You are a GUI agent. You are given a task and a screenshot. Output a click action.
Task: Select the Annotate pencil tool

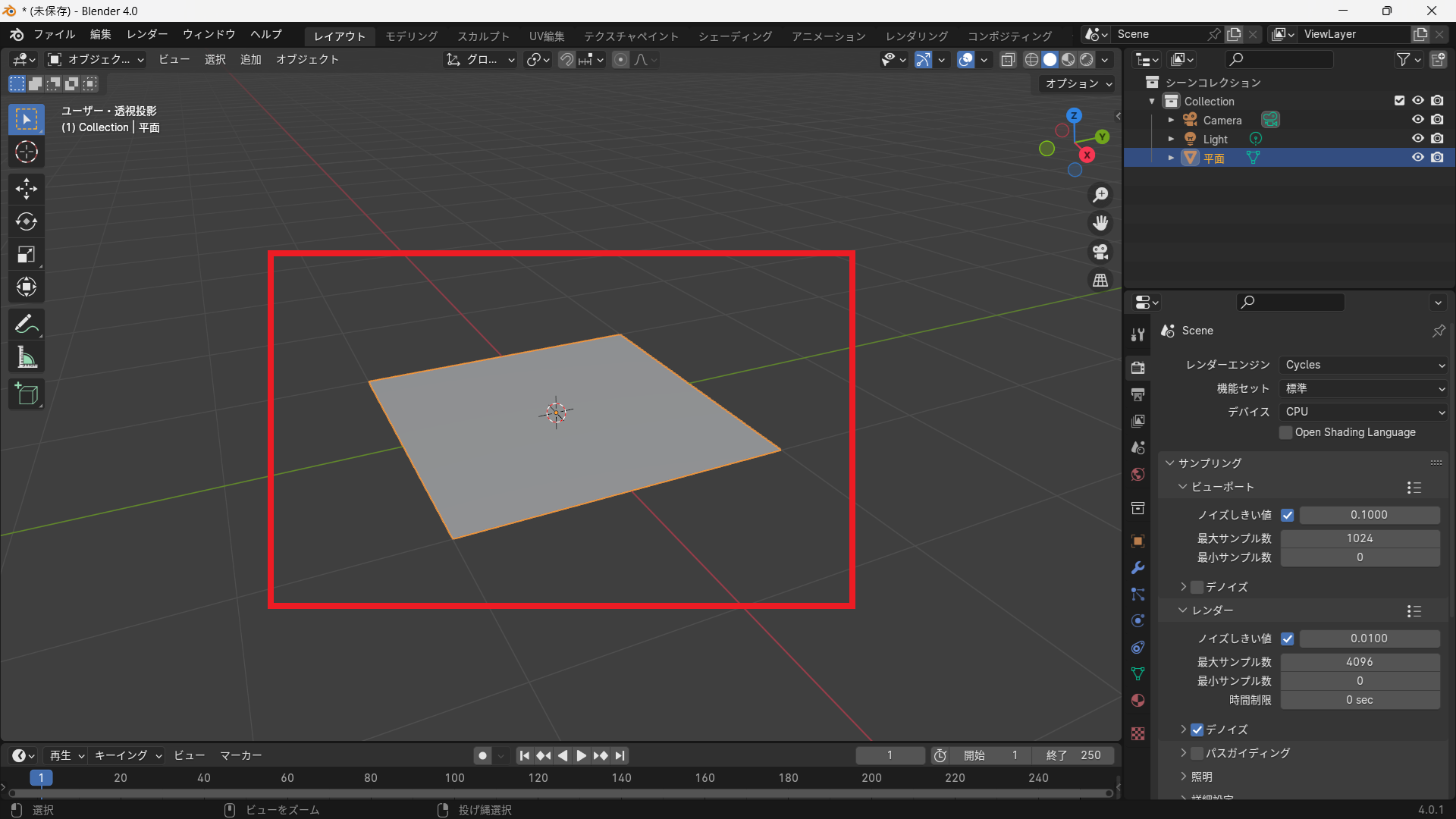(x=27, y=325)
